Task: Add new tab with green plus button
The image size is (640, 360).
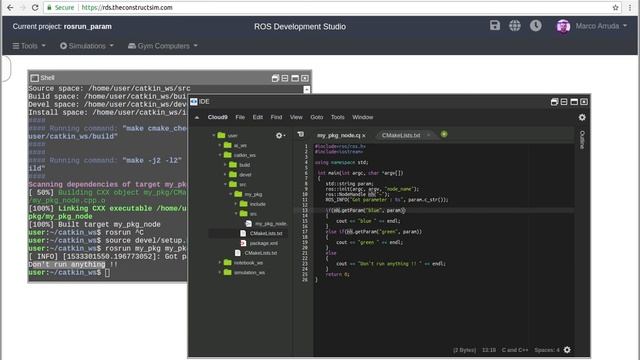Action: 444,134
